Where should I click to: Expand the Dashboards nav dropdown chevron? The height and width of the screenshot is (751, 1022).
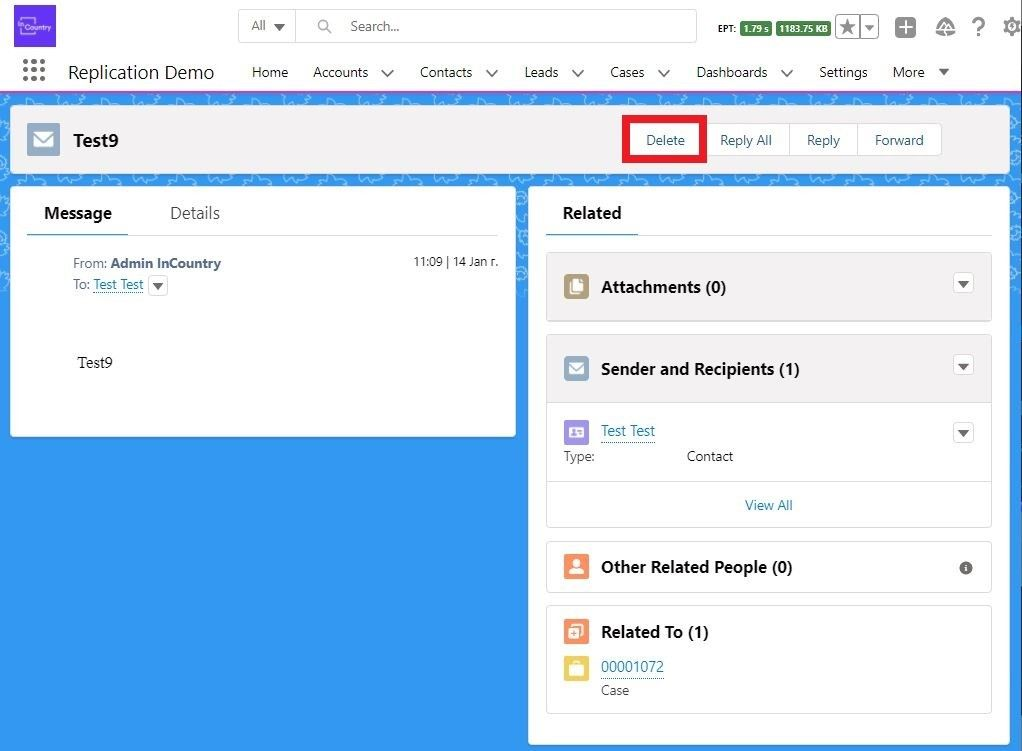tap(787, 73)
